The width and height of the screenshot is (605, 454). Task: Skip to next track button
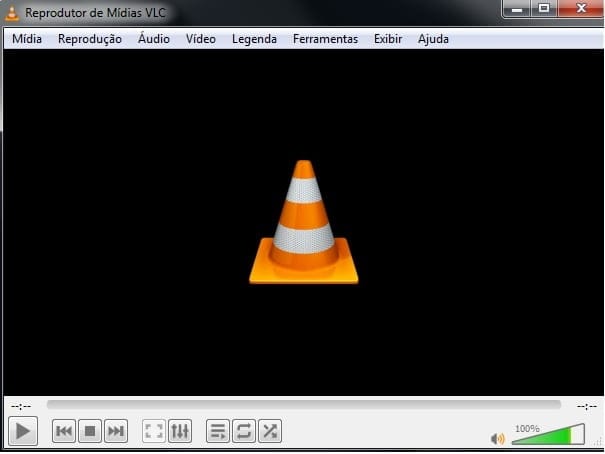click(x=116, y=431)
